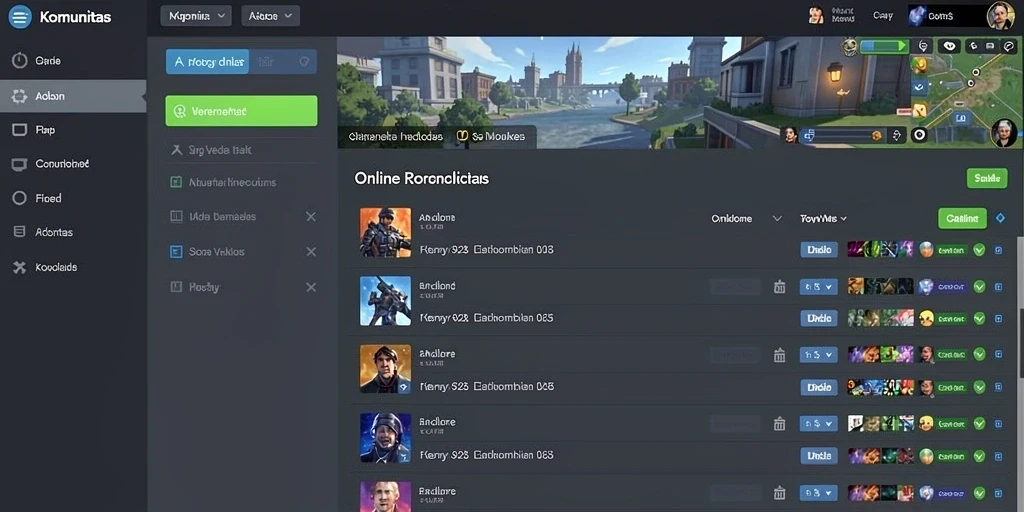The image size is (1024, 512).
Task: Expand the Onkdome column chevron
Action: (777, 219)
